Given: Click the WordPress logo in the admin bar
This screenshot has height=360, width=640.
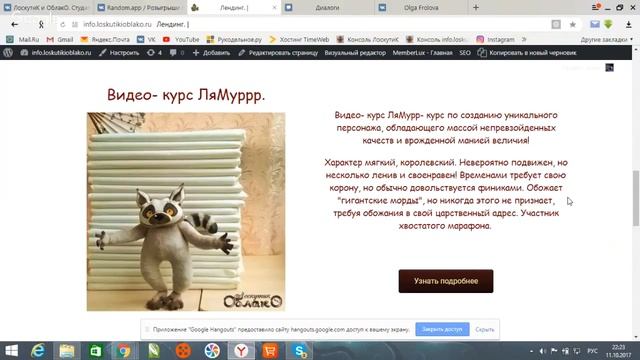Looking at the screenshot, I should pos(8,53).
